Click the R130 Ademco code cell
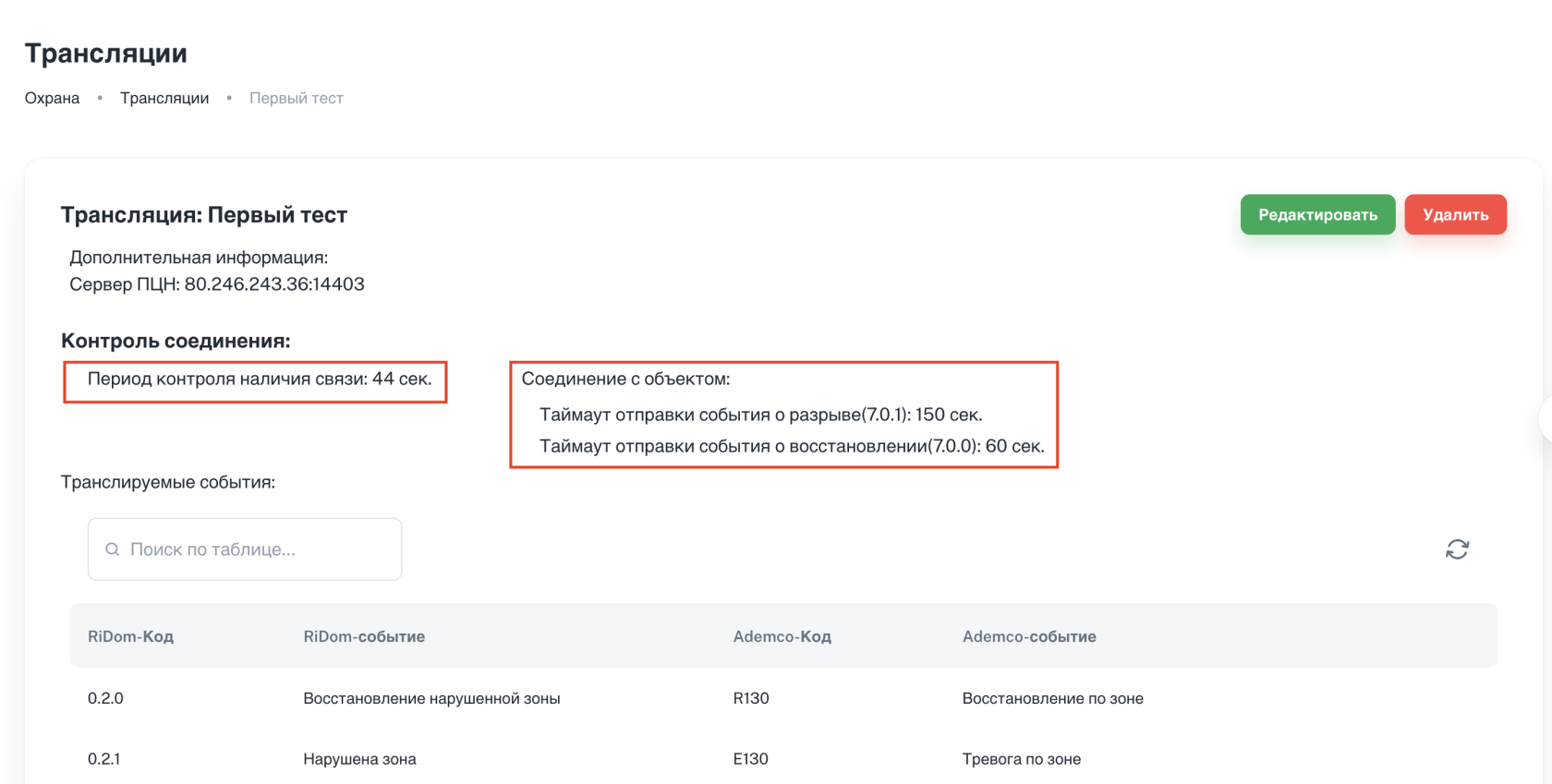This screenshot has width=1552, height=784. coord(751,698)
